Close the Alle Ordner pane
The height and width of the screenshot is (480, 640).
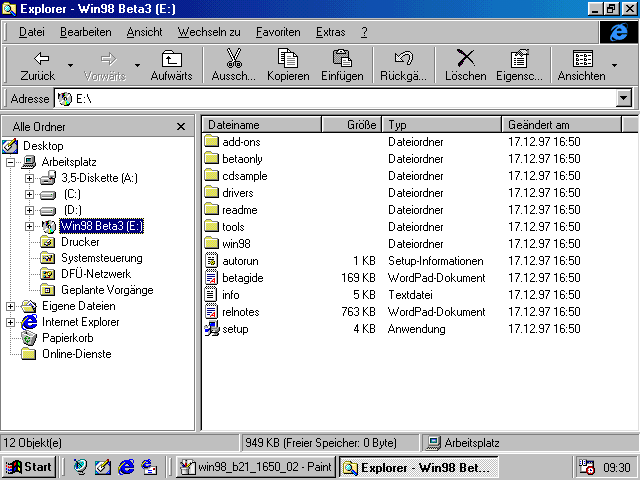click(x=181, y=127)
